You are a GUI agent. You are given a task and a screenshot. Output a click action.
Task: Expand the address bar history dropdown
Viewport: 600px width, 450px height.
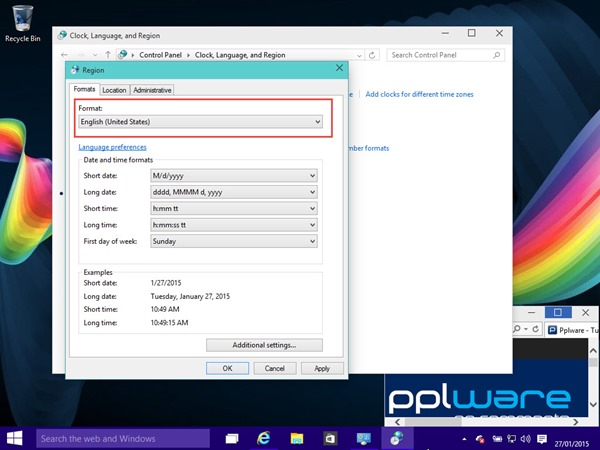coord(359,55)
